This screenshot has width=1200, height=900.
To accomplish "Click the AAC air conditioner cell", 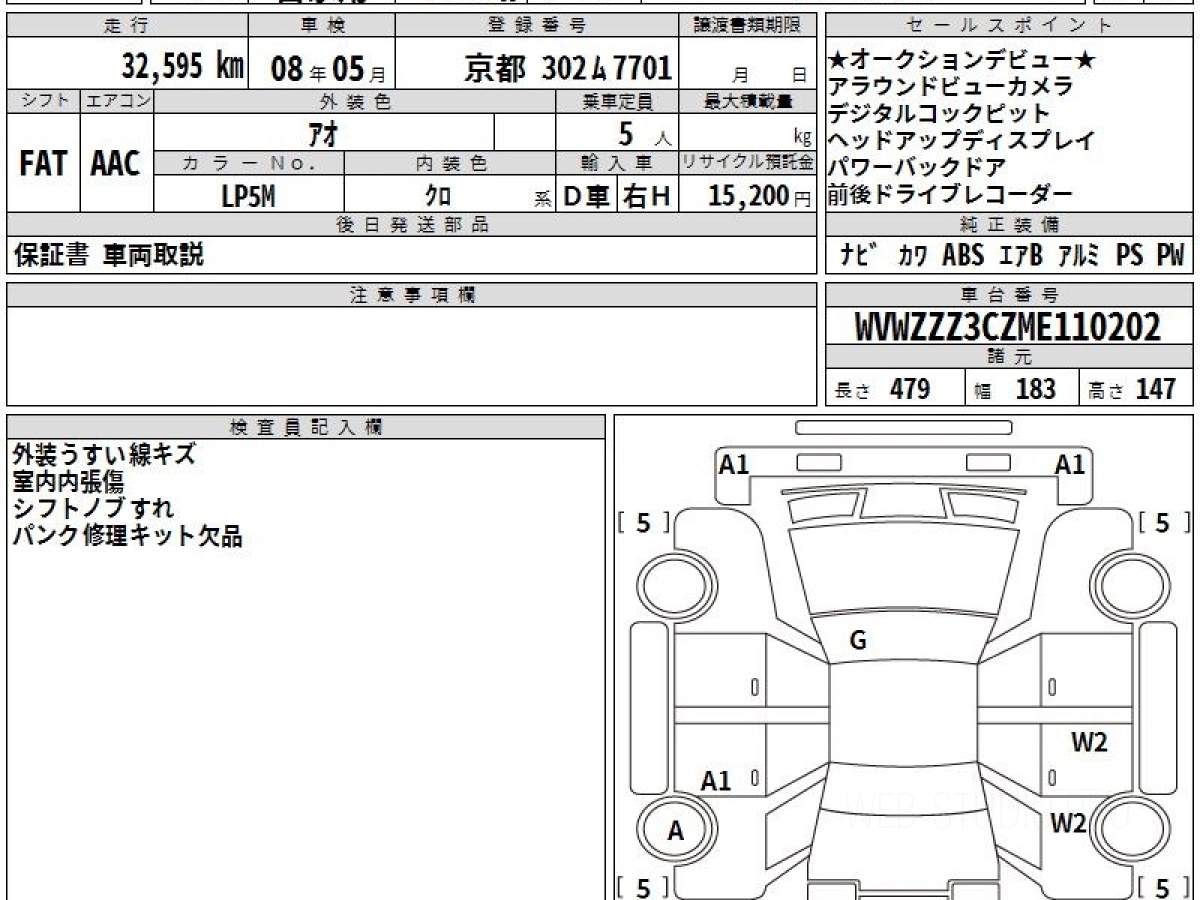I will click(116, 163).
